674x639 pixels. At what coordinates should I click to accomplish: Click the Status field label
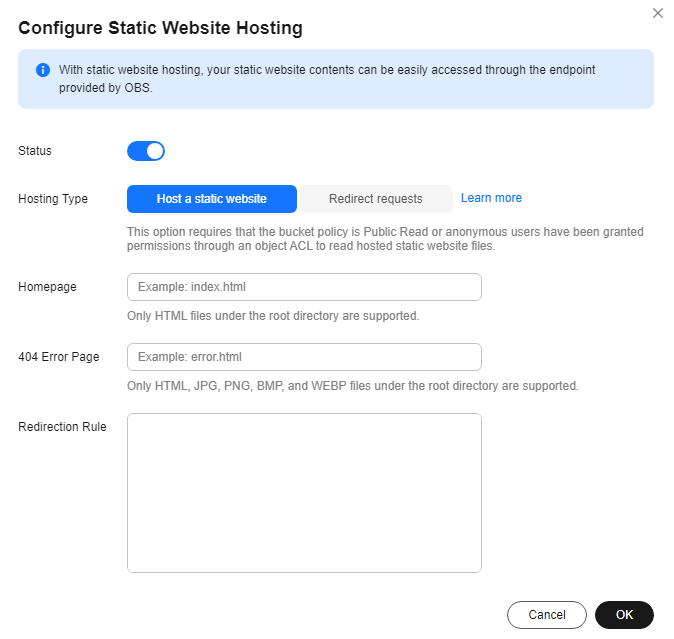(35, 151)
